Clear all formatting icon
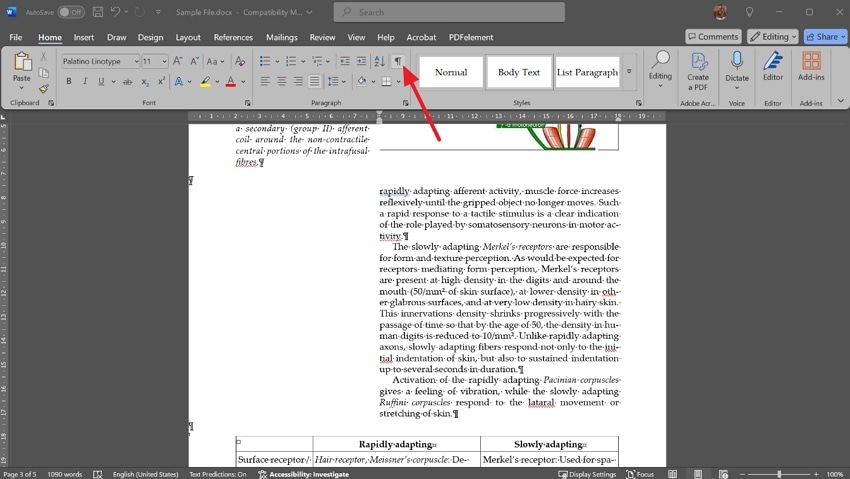This screenshot has height=479, width=850. pos(240,61)
